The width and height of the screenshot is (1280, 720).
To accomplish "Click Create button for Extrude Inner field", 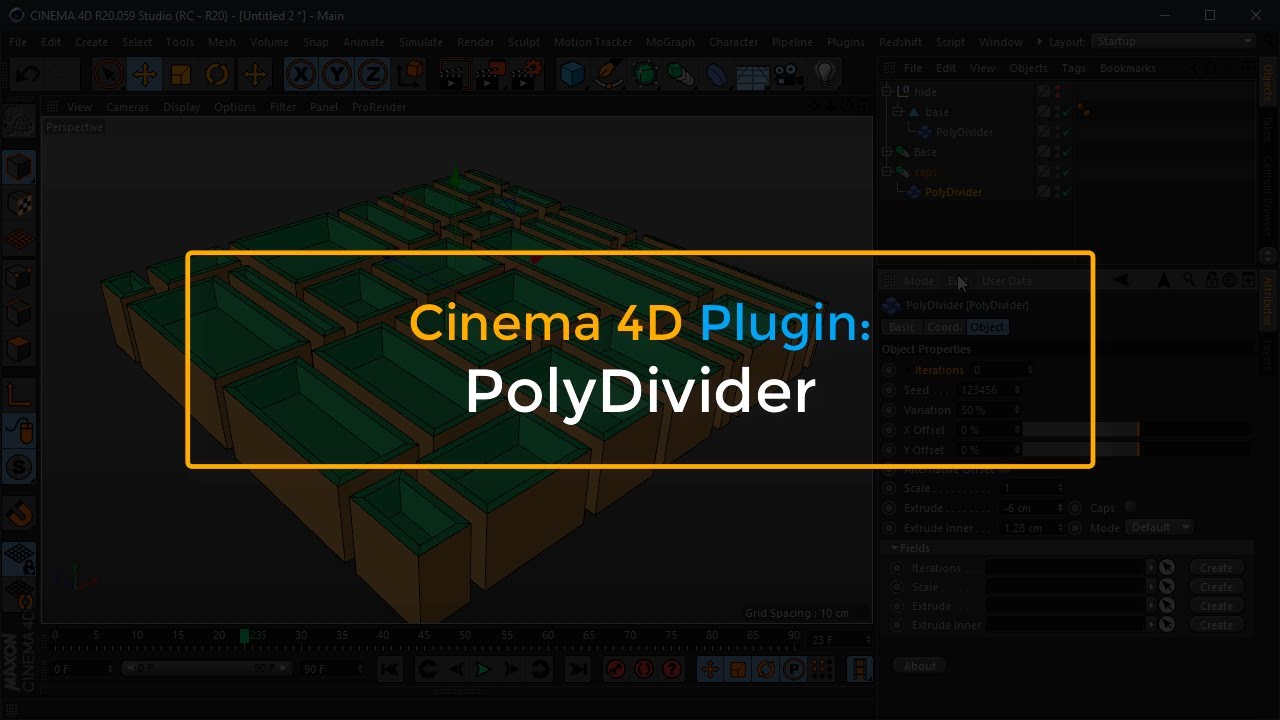I will pyautogui.click(x=1216, y=624).
